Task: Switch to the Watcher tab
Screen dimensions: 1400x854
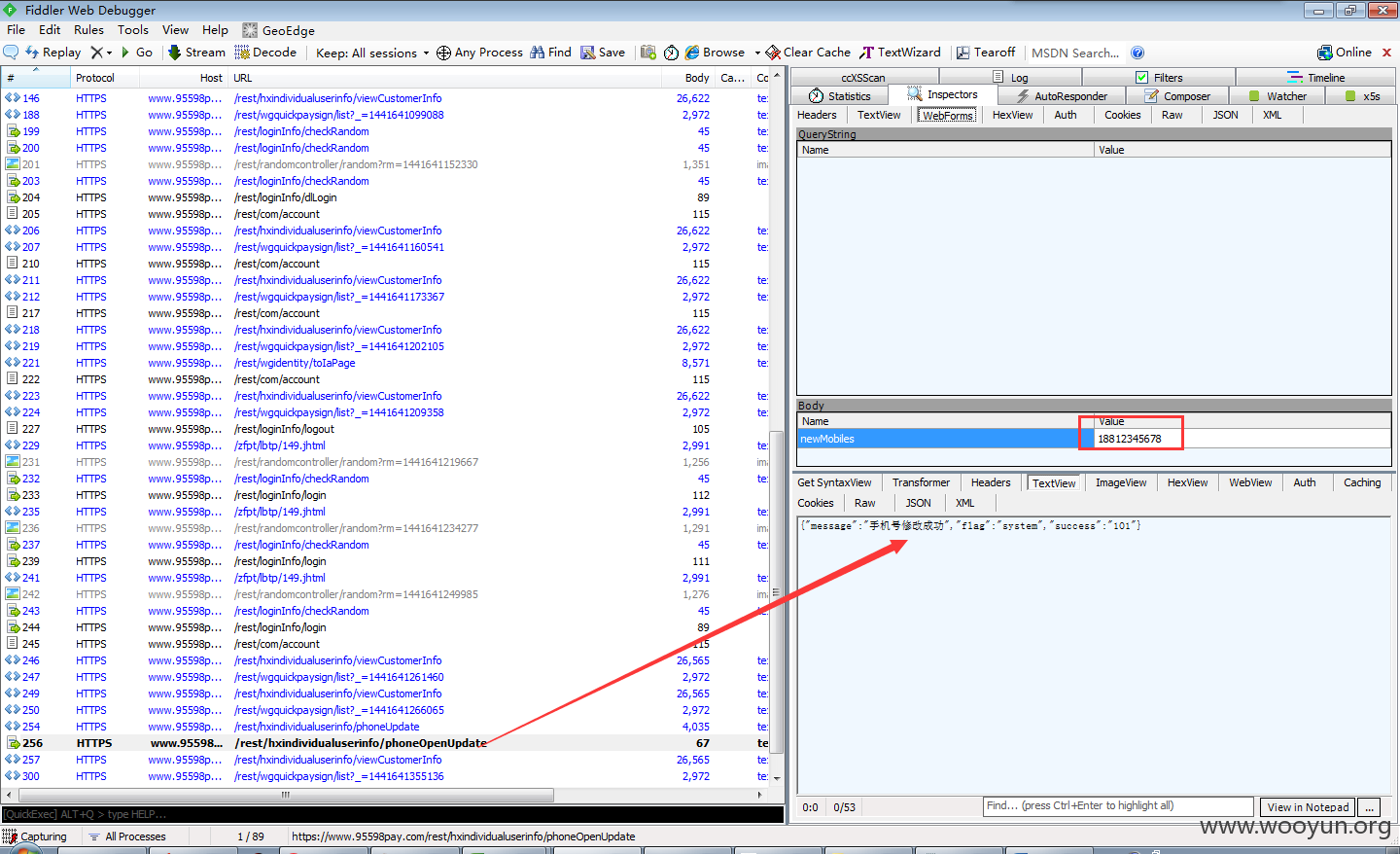Action: [x=1277, y=96]
